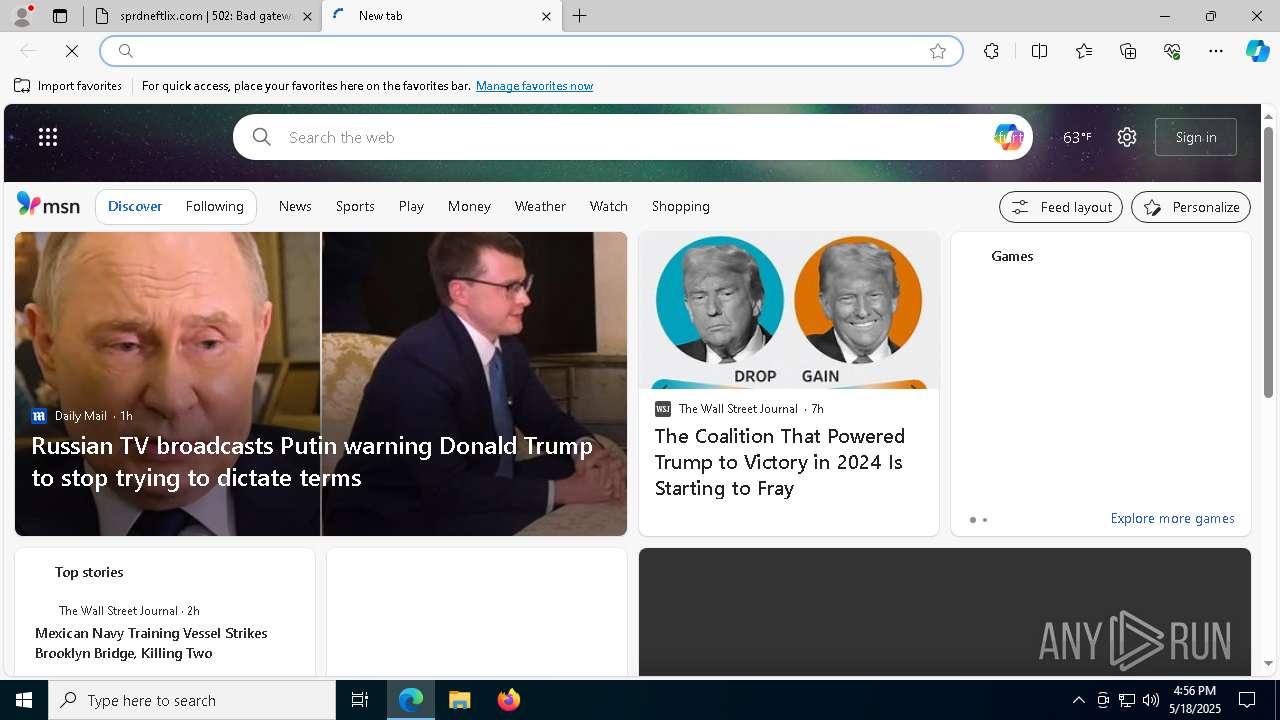Open the Putin warning Trump story

point(312,461)
